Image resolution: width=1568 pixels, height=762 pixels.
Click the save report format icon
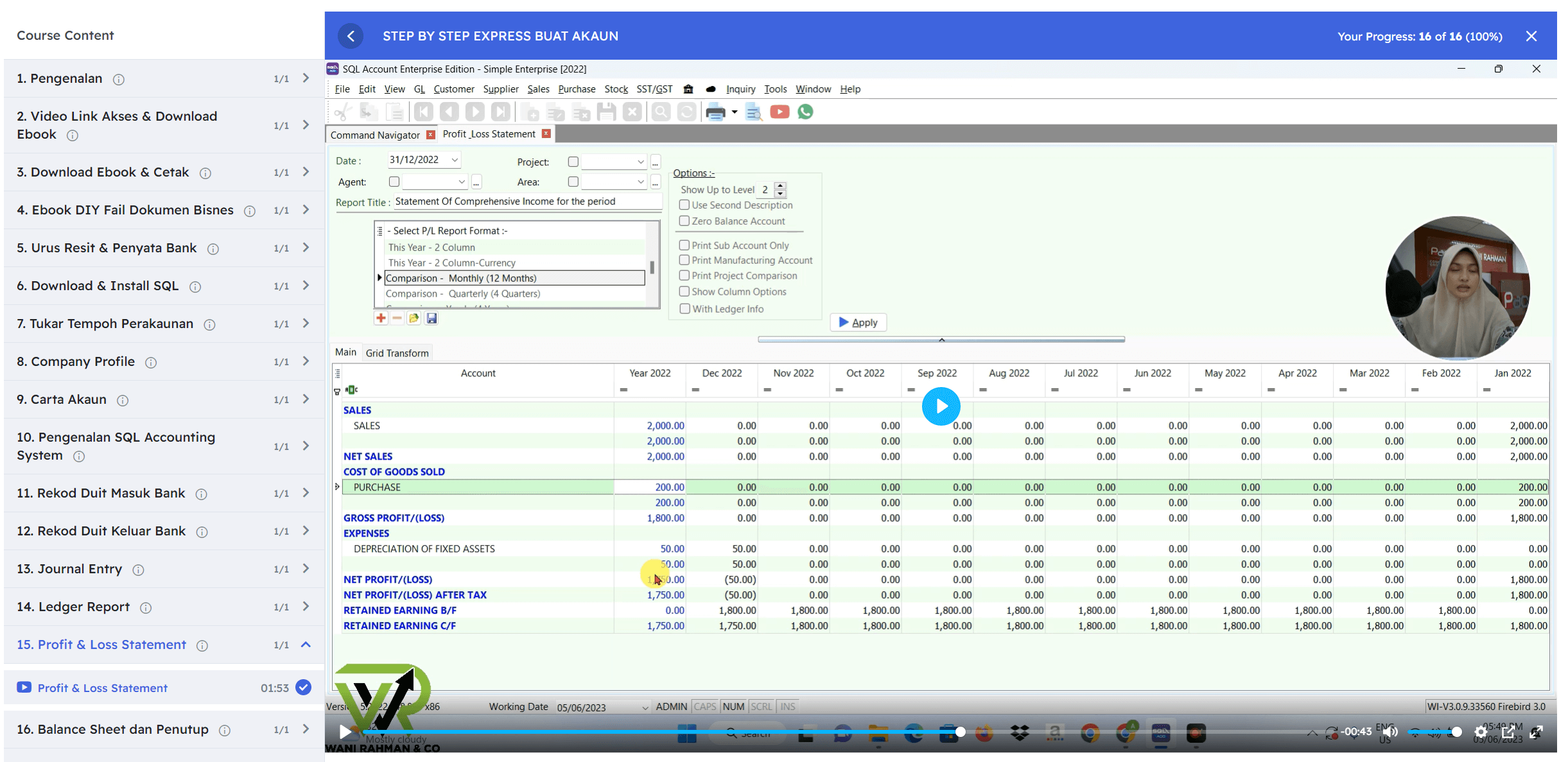[x=431, y=318]
